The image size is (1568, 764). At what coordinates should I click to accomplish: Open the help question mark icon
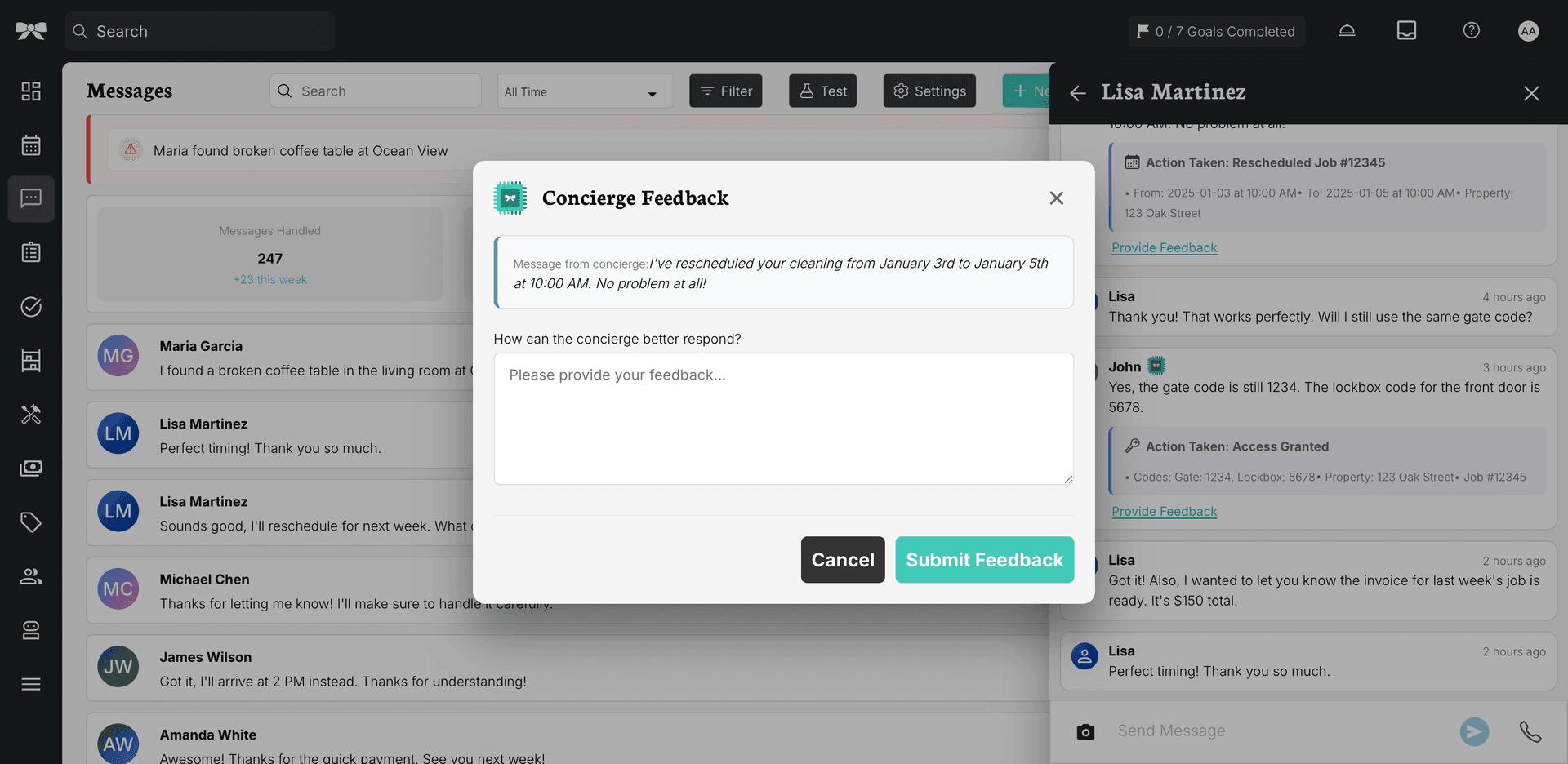pyautogui.click(x=1471, y=30)
